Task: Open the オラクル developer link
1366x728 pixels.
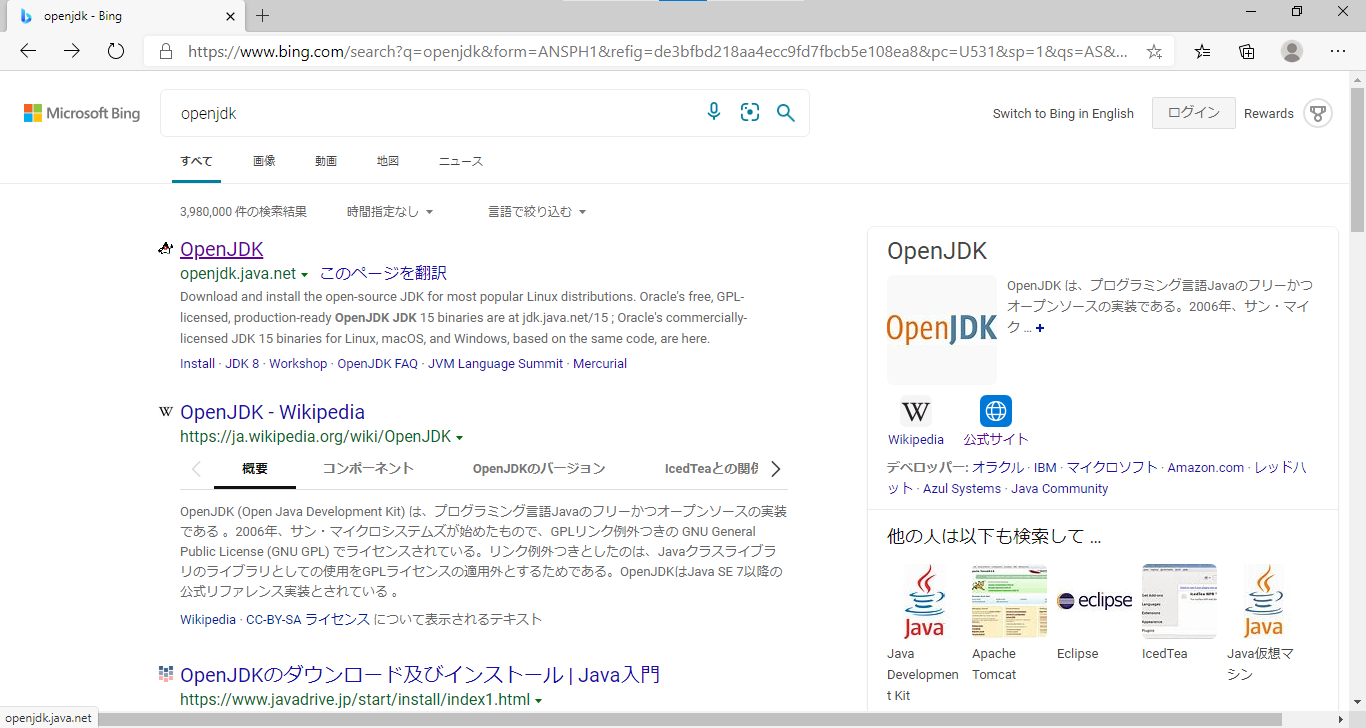Action: tap(998, 467)
